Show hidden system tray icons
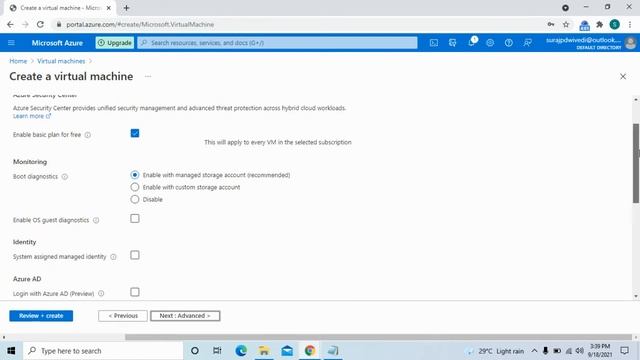640x360 pixels. tap(534, 351)
